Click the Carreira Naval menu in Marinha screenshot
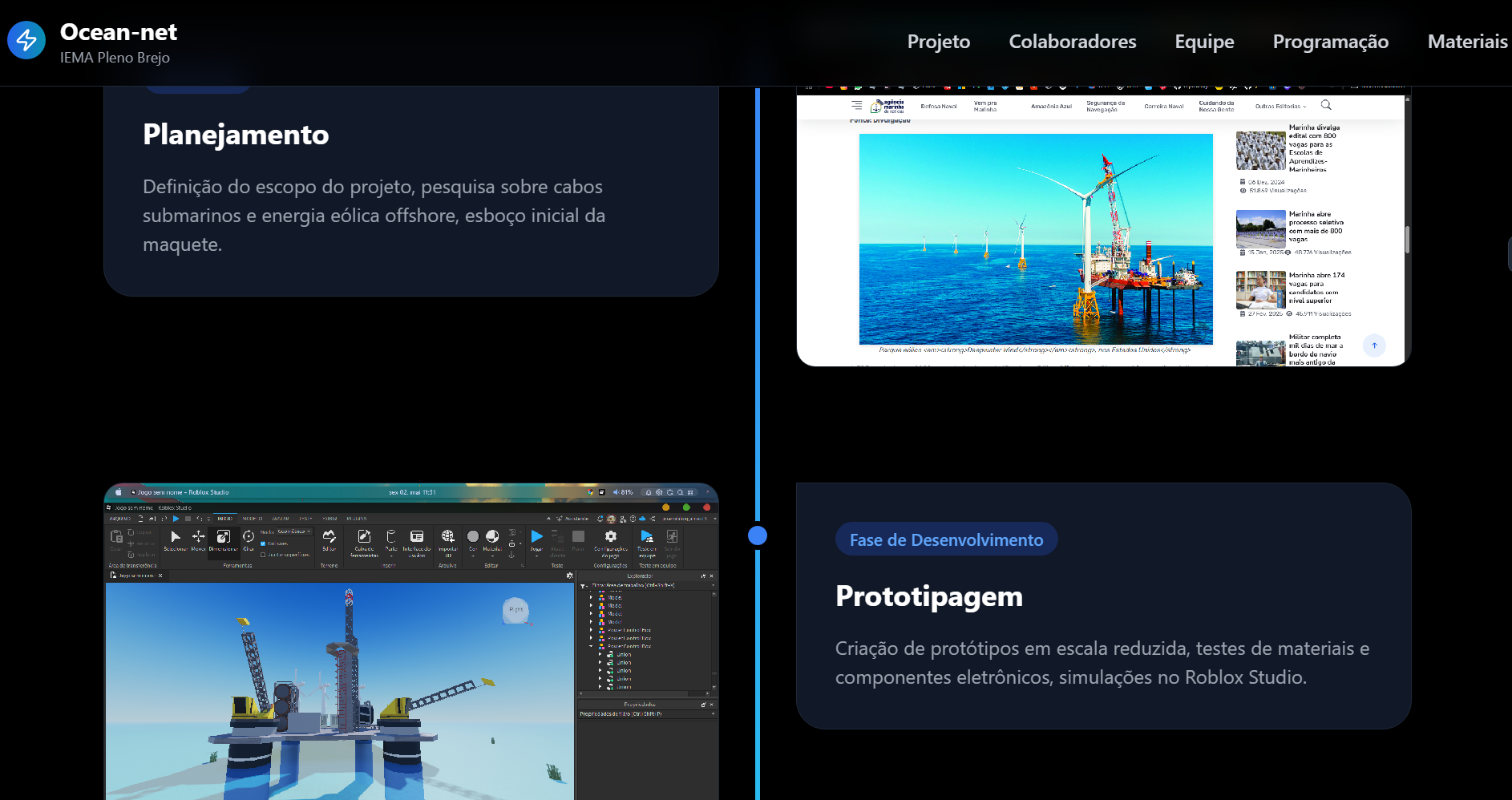This screenshot has width=1512, height=800. coord(1164,107)
